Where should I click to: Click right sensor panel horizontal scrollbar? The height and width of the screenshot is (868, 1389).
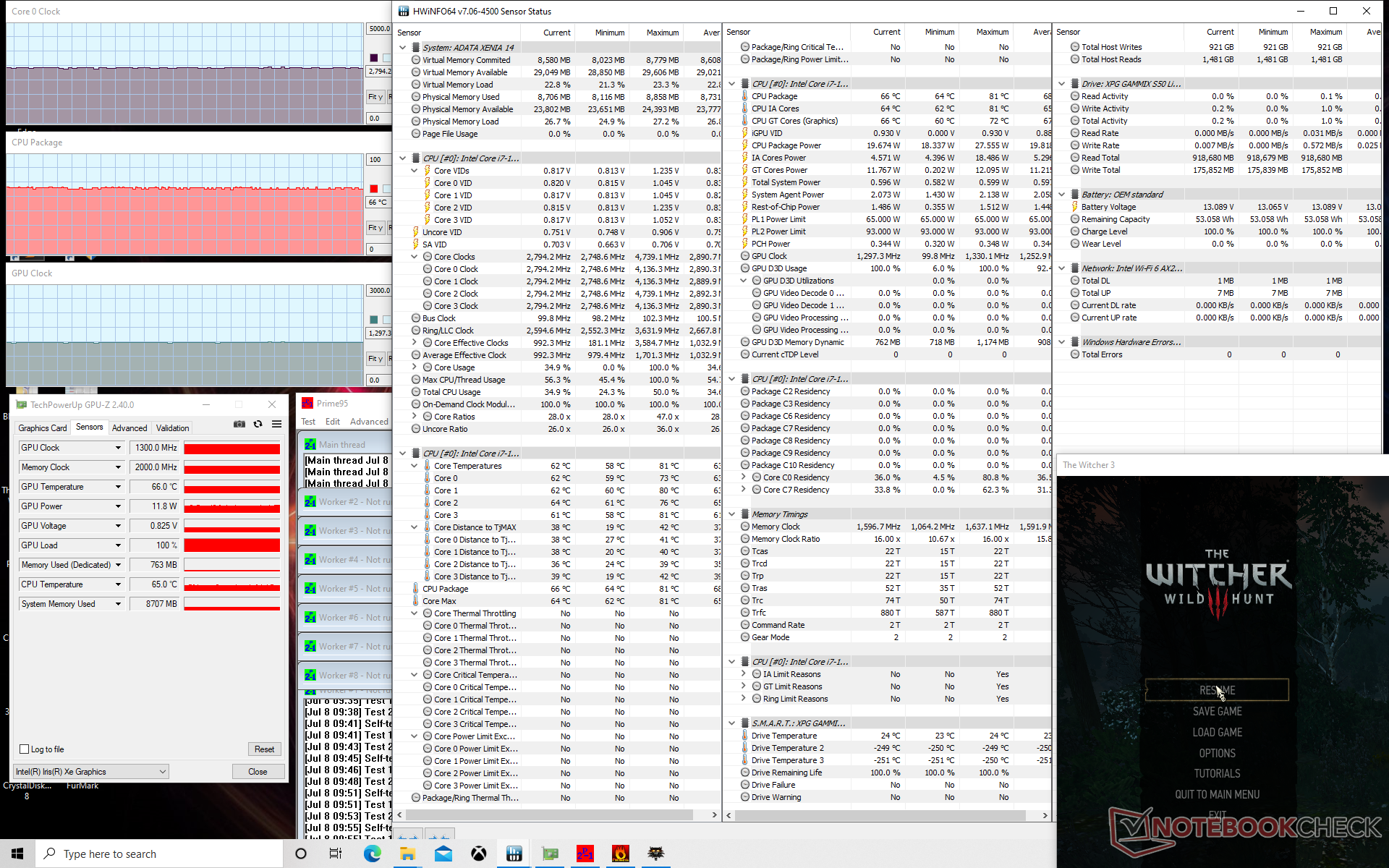pos(886,815)
